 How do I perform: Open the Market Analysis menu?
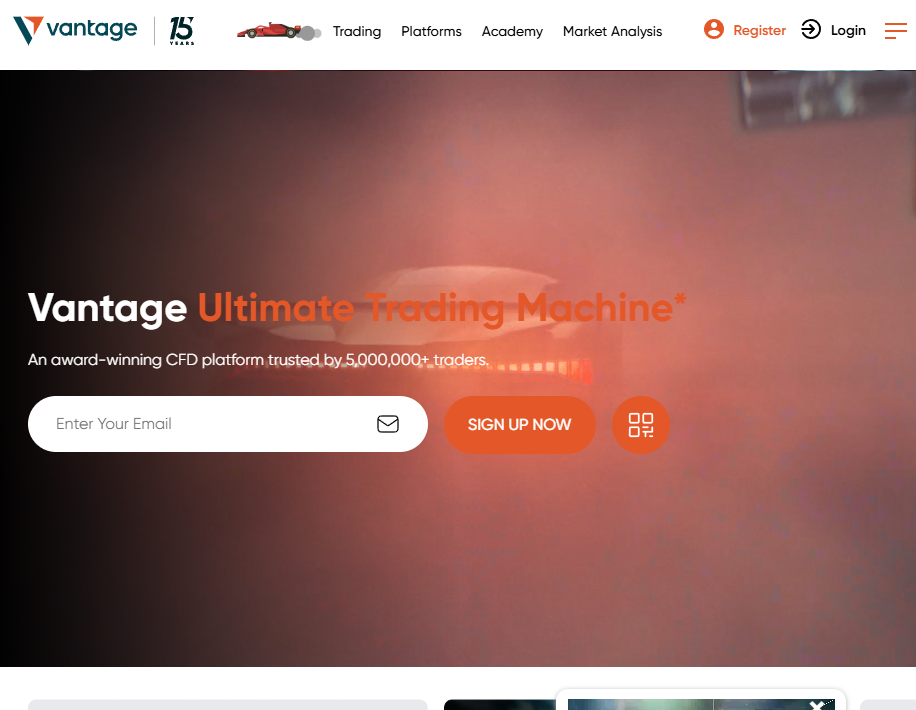612,32
